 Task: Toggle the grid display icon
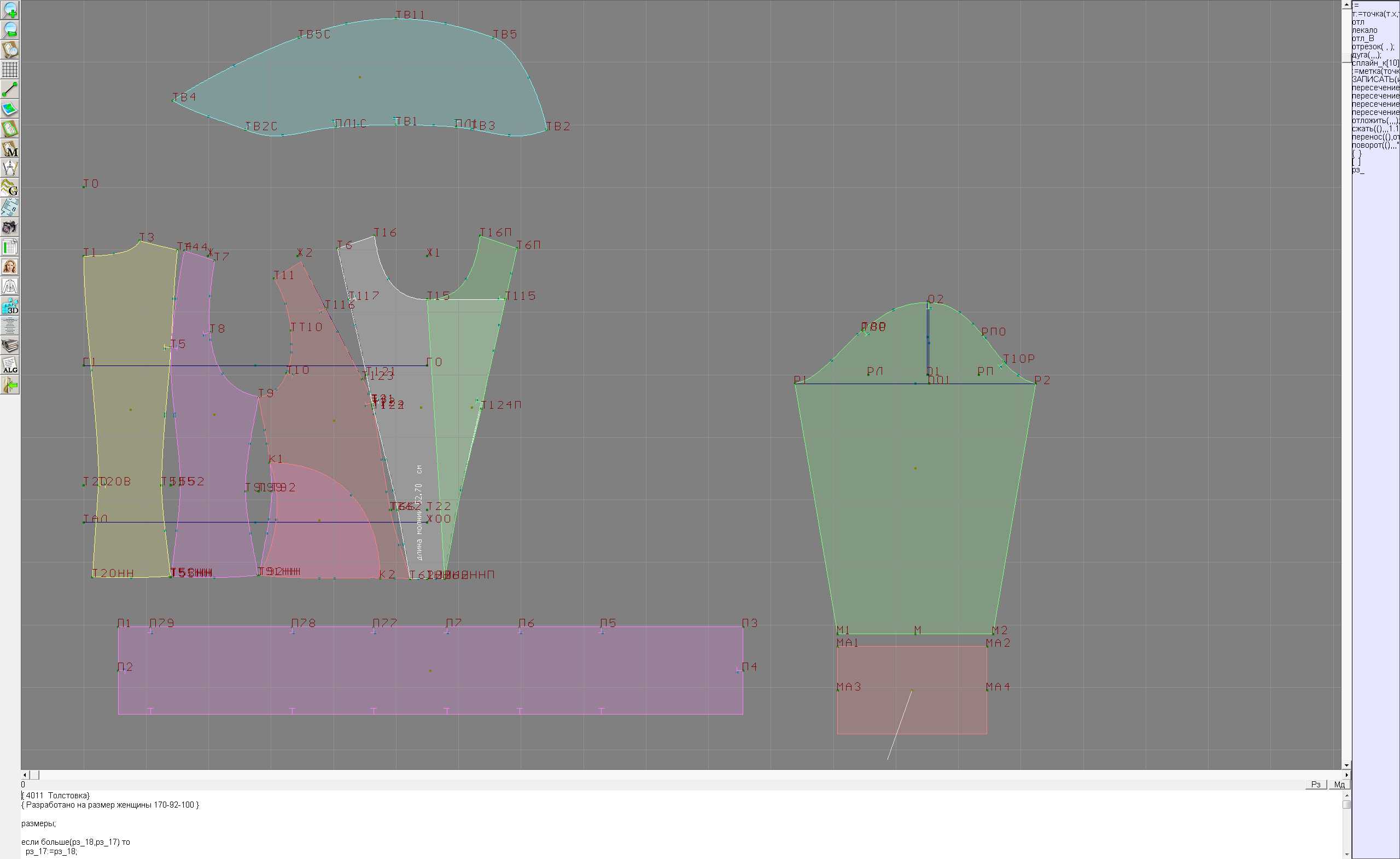(x=10, y=69)
